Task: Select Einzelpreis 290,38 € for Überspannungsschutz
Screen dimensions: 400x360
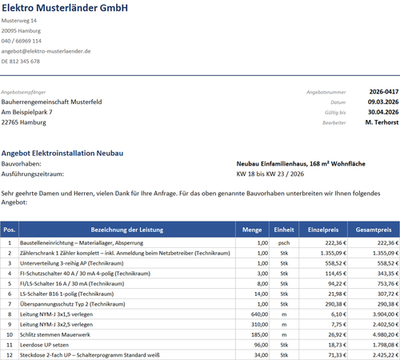Action: (x=336, y=304)
